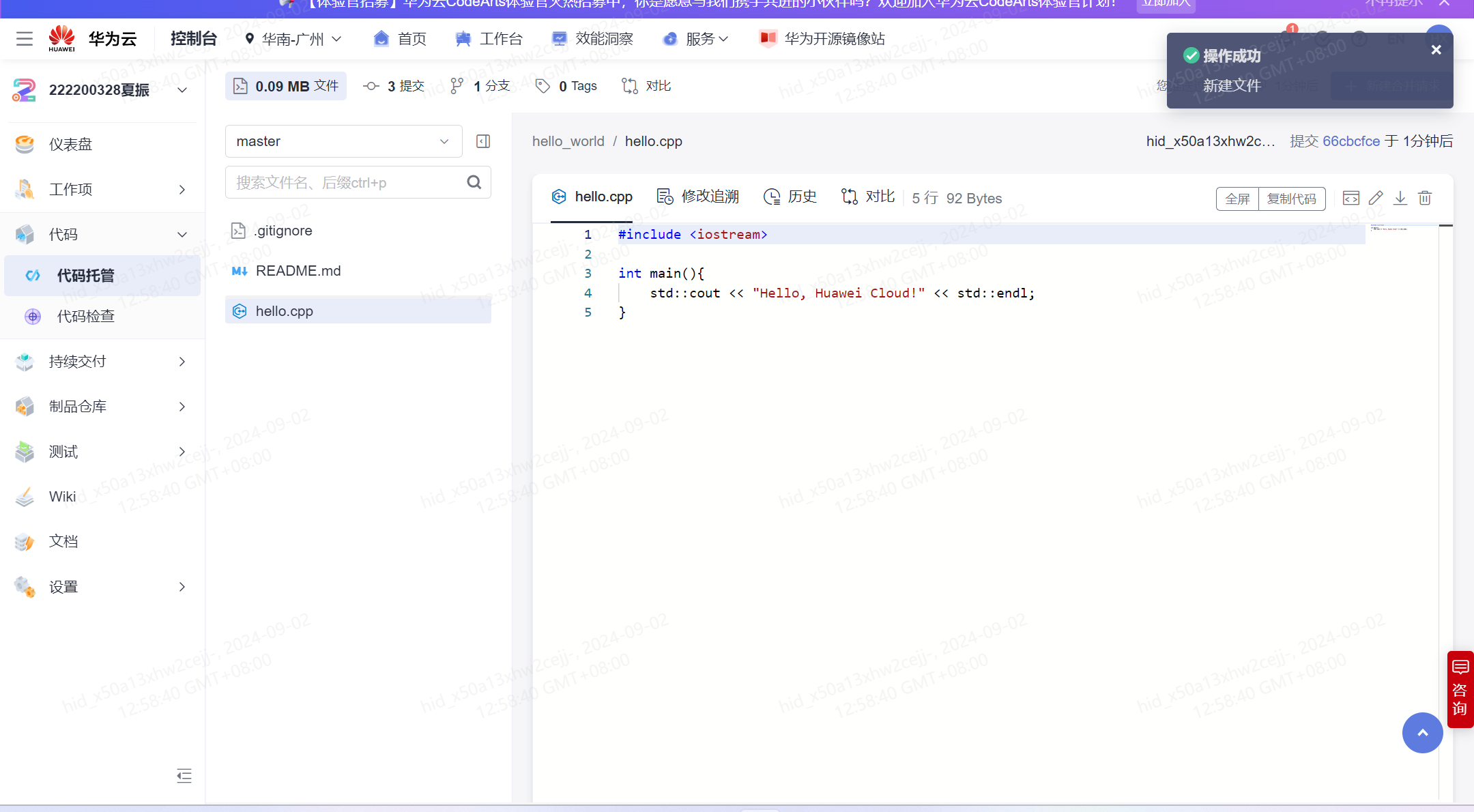Close the 操作成功 notification
This screenshot has height=812, width=1474.
[x=1436, y=50]
